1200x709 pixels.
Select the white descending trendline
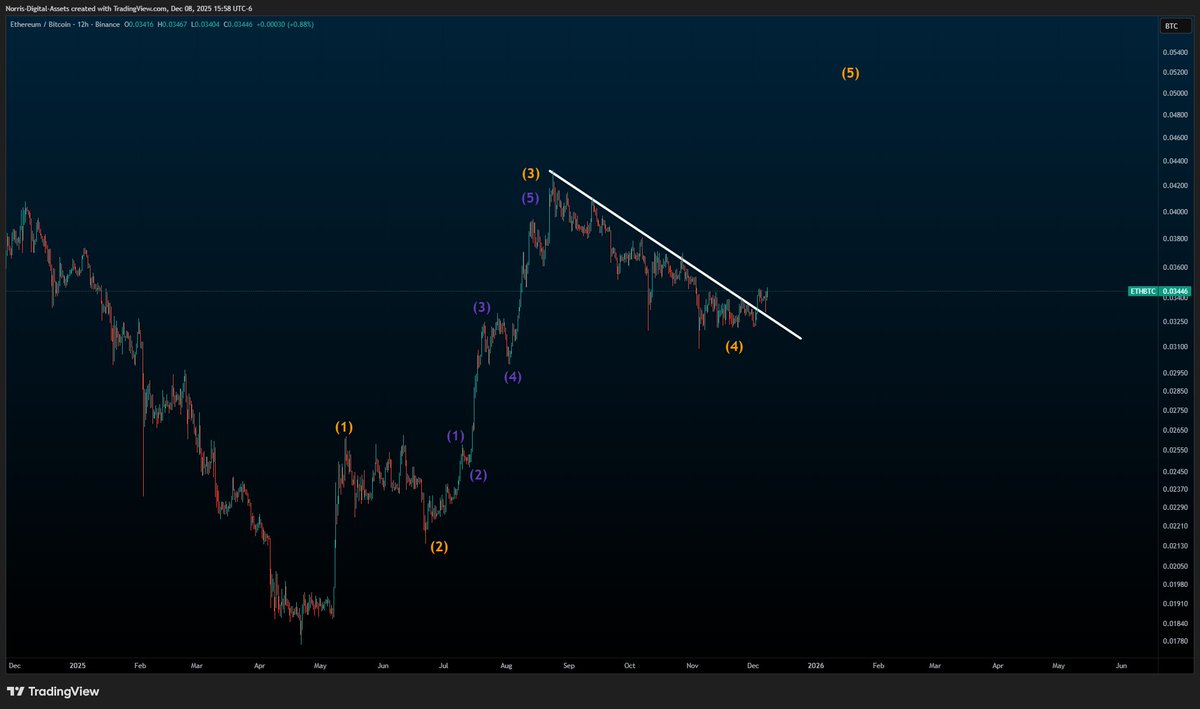tap(676, 255)
